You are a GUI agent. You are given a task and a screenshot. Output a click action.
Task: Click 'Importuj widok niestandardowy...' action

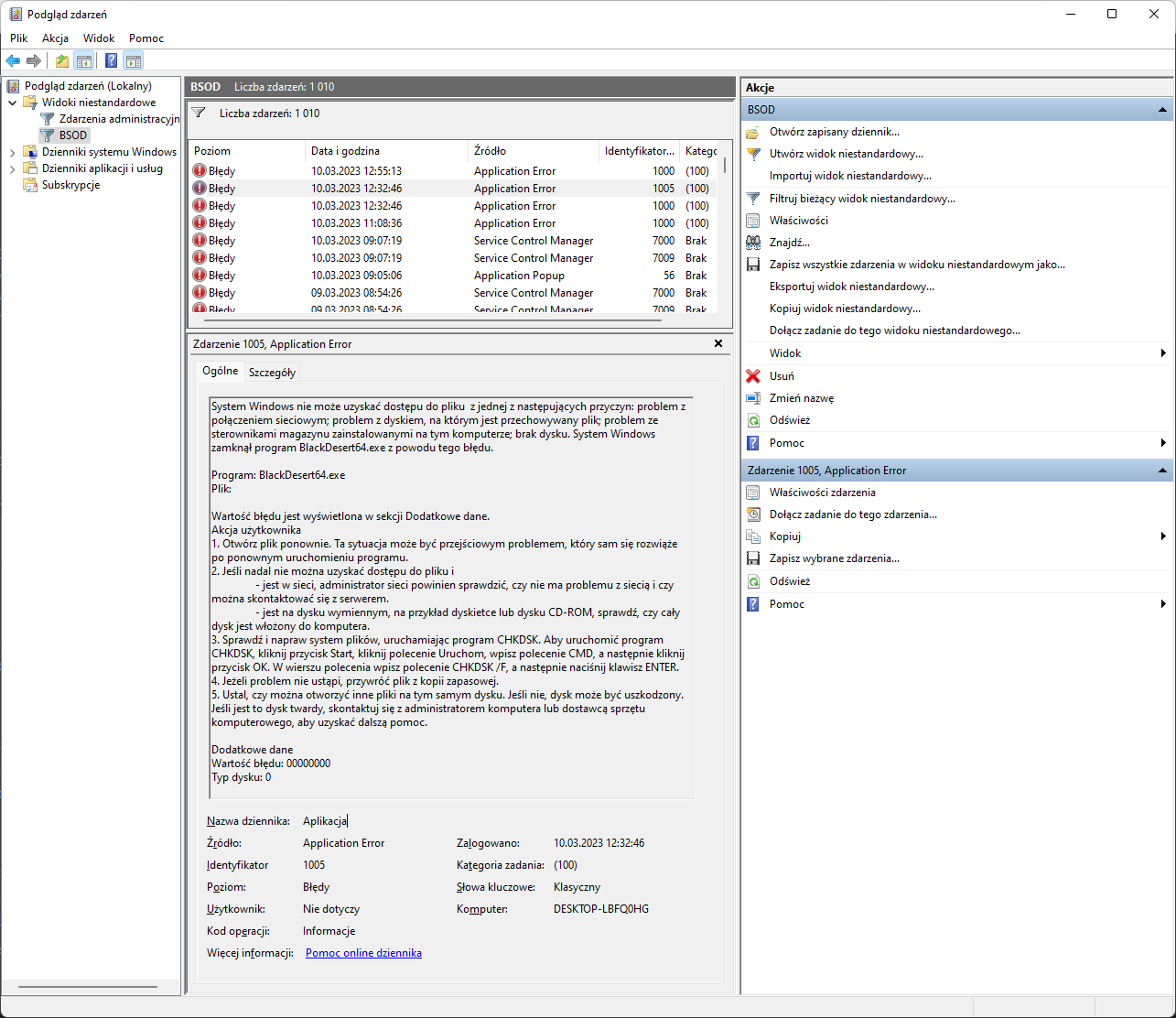(x=850, y=176)
